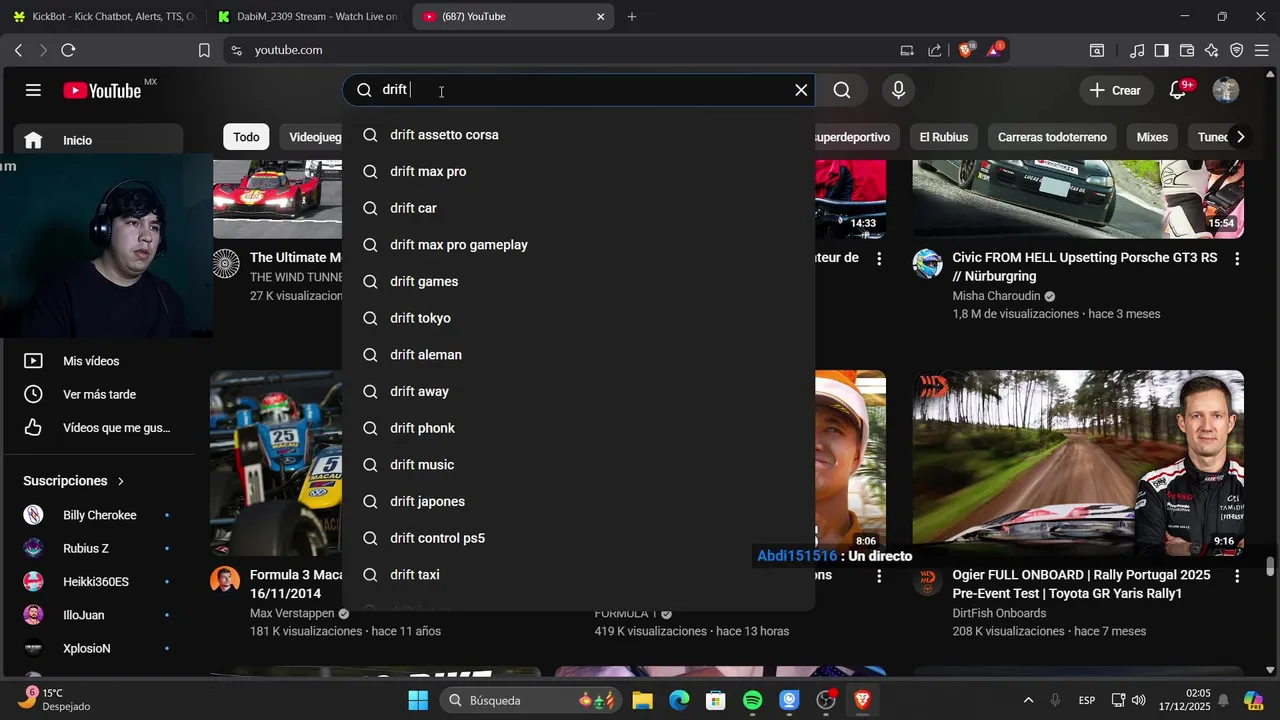Image resolution: width=1280 pixels, height=720 pixels.
Task: Open a new browser tab
Action: point(631,17)
